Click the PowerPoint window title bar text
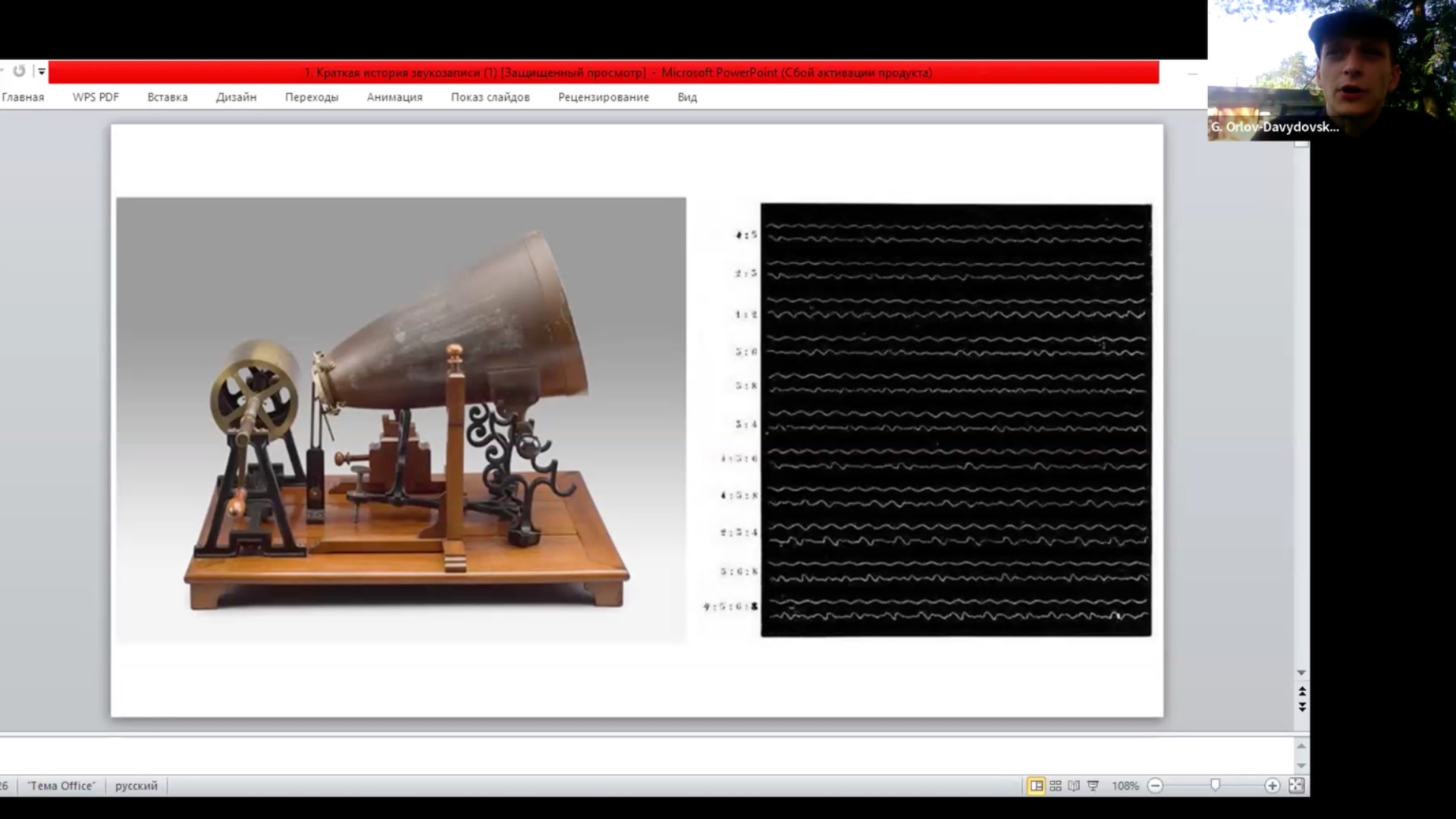The width and height of the screenshot is (1456, 819). [618, 73]
